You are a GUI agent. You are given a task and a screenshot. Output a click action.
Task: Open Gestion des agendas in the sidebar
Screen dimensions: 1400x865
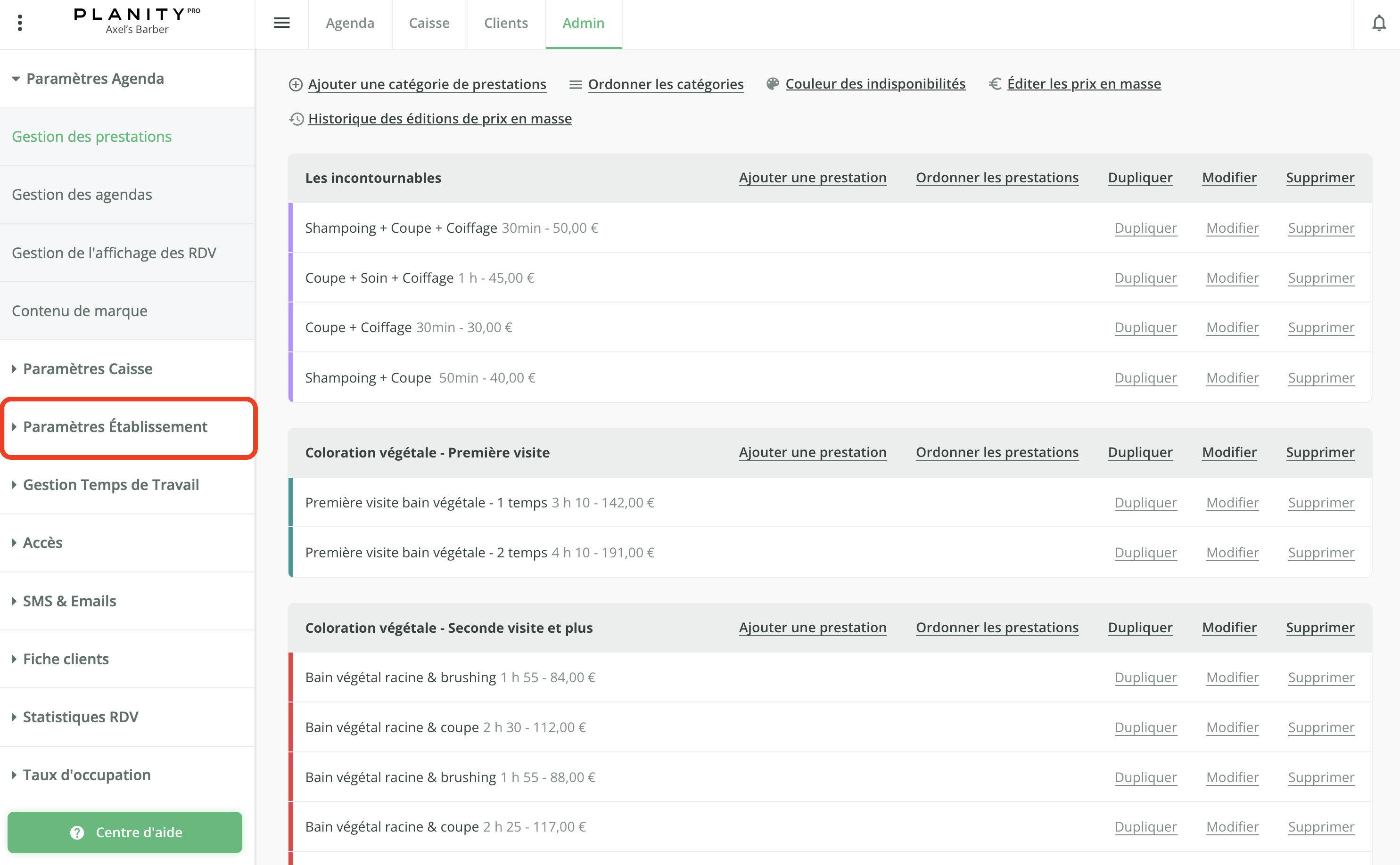[82, 195]
